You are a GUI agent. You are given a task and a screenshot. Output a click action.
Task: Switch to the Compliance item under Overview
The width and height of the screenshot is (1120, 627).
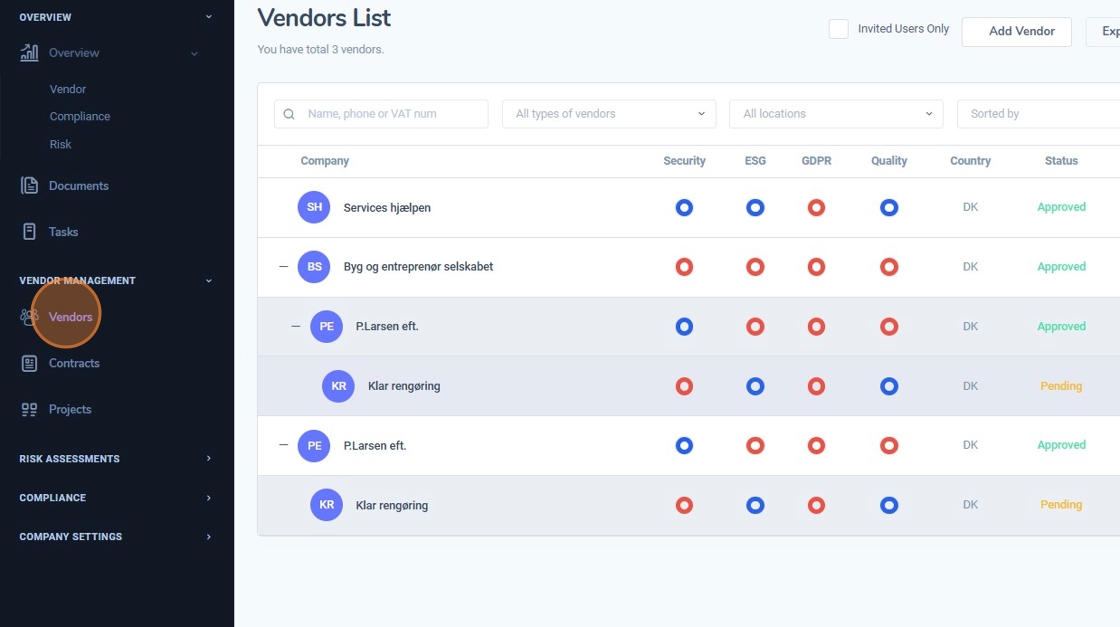click(x=80, y=116)
